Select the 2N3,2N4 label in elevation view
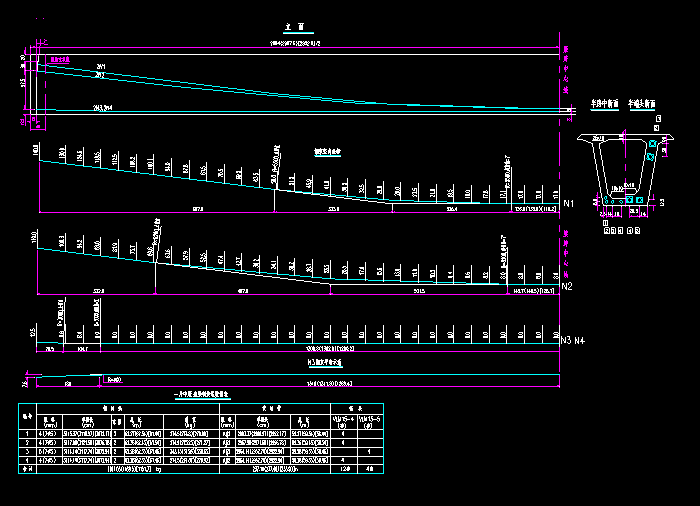This screenshot has width=700, height=506. 102,106
